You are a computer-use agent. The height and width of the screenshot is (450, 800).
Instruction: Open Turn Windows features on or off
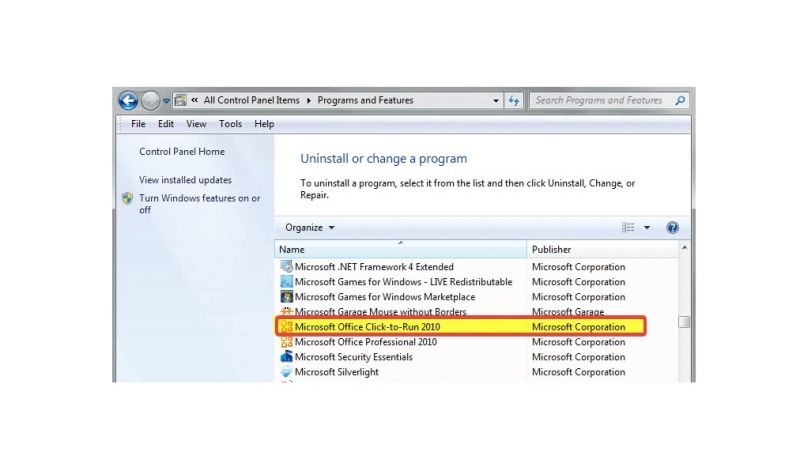point(199,204)
